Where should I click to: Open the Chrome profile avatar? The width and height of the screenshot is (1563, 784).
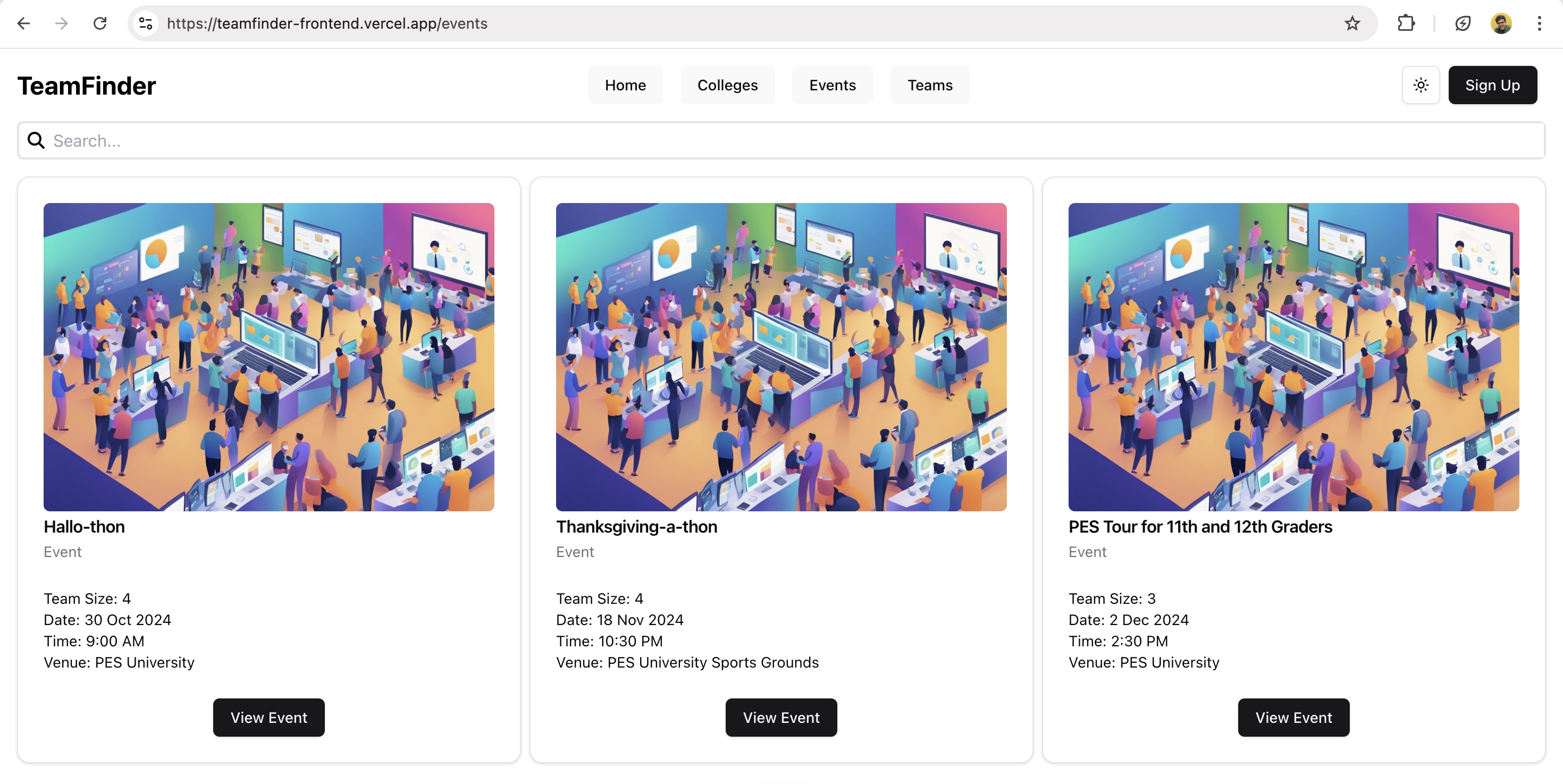(x=1501, y=23)
